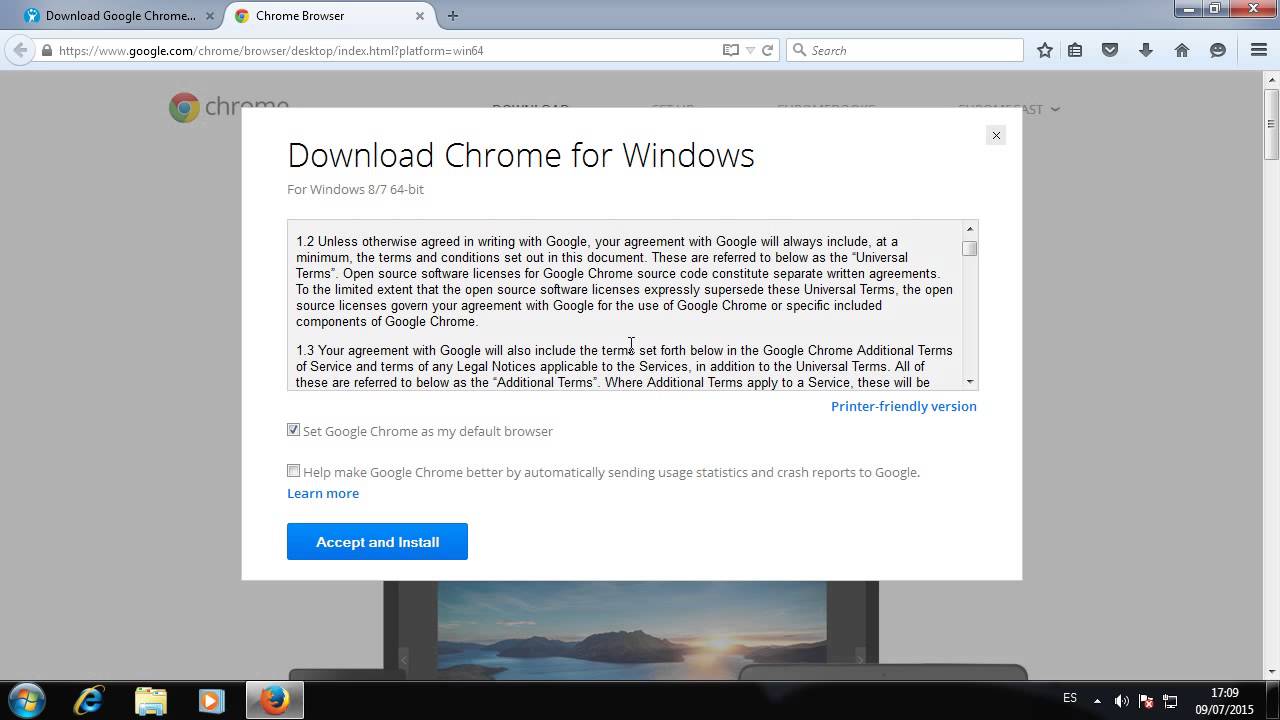Viewport: 1280px width, 720px height.
Task: Enable sending usage statistics to Google
Action: point(293,471)
